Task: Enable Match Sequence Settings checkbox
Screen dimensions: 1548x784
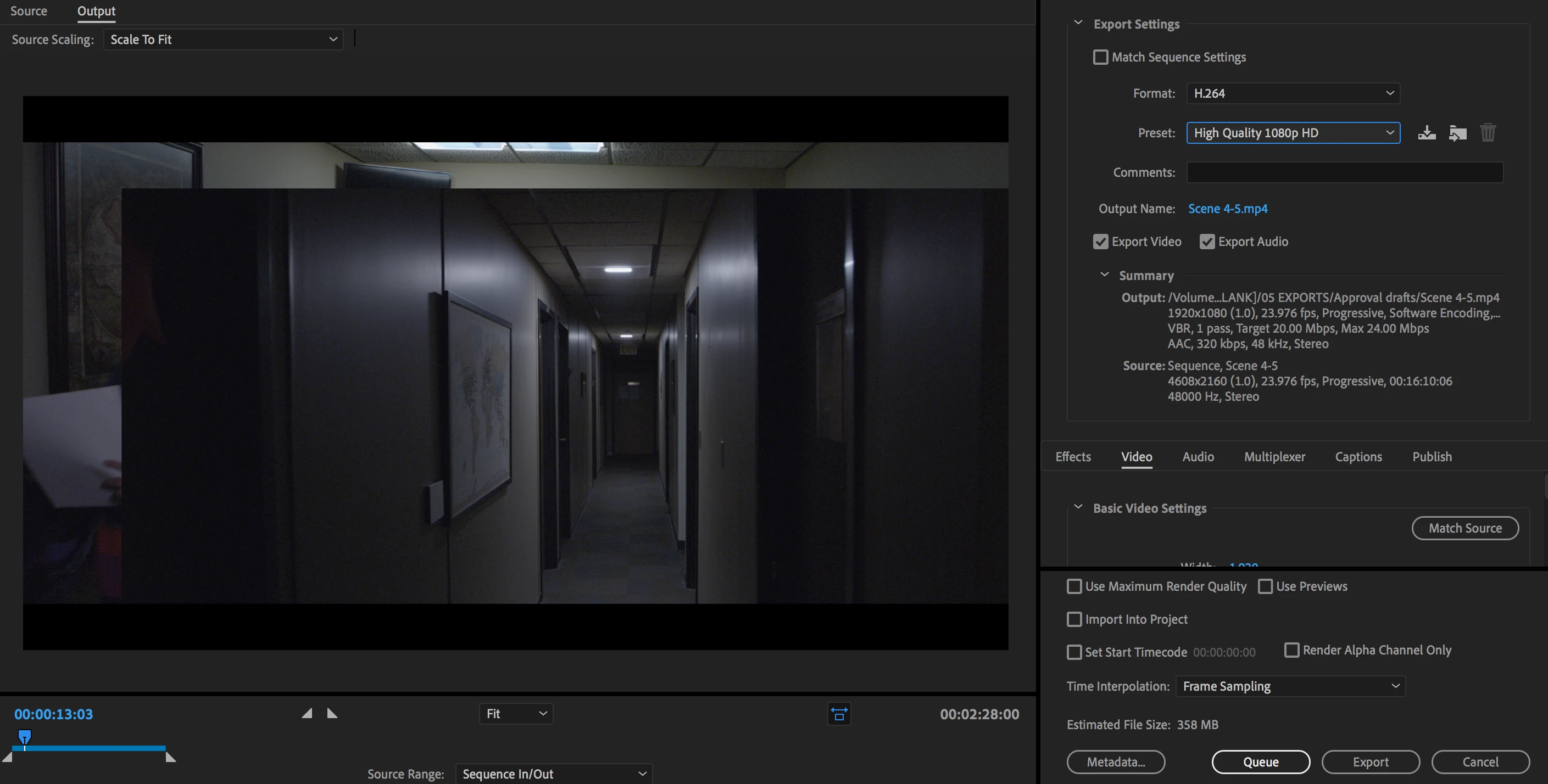Action: (1100, 57)
